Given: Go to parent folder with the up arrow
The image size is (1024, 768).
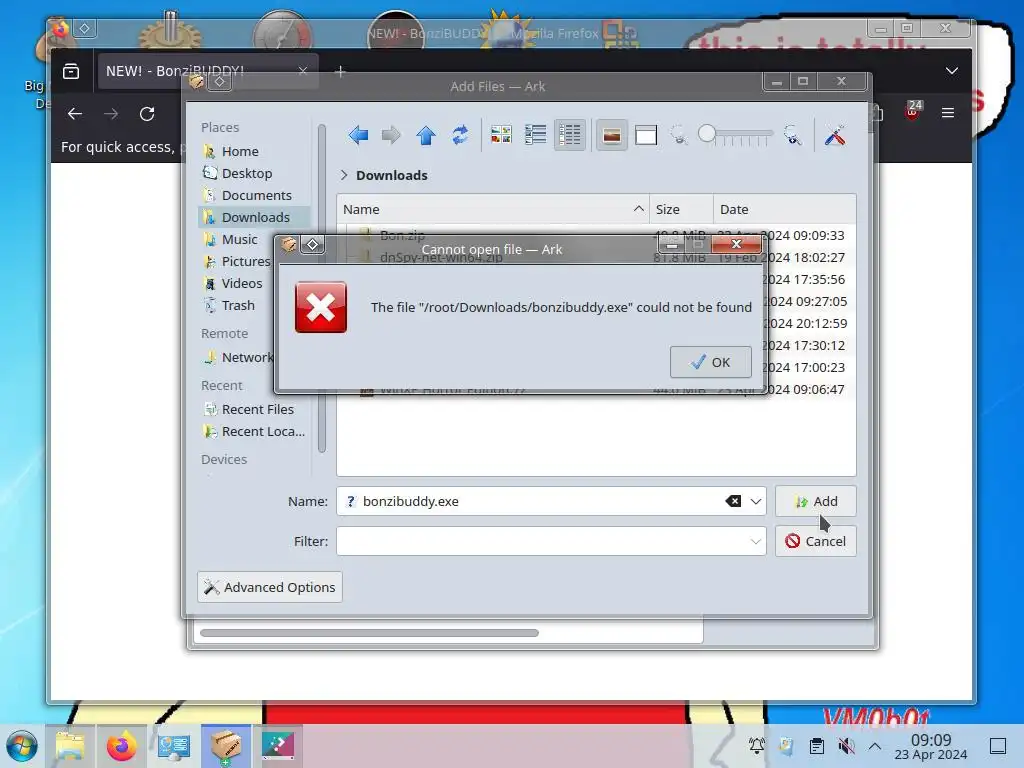Looking at the screenshot, I should [426, 135].
